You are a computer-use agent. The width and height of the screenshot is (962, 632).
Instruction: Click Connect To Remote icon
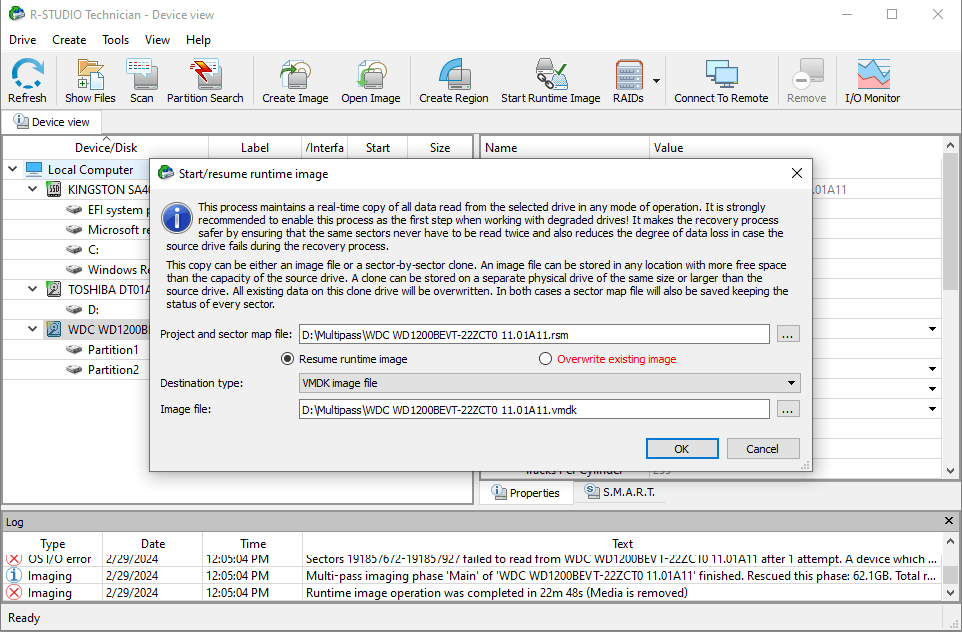pos(721,80)
